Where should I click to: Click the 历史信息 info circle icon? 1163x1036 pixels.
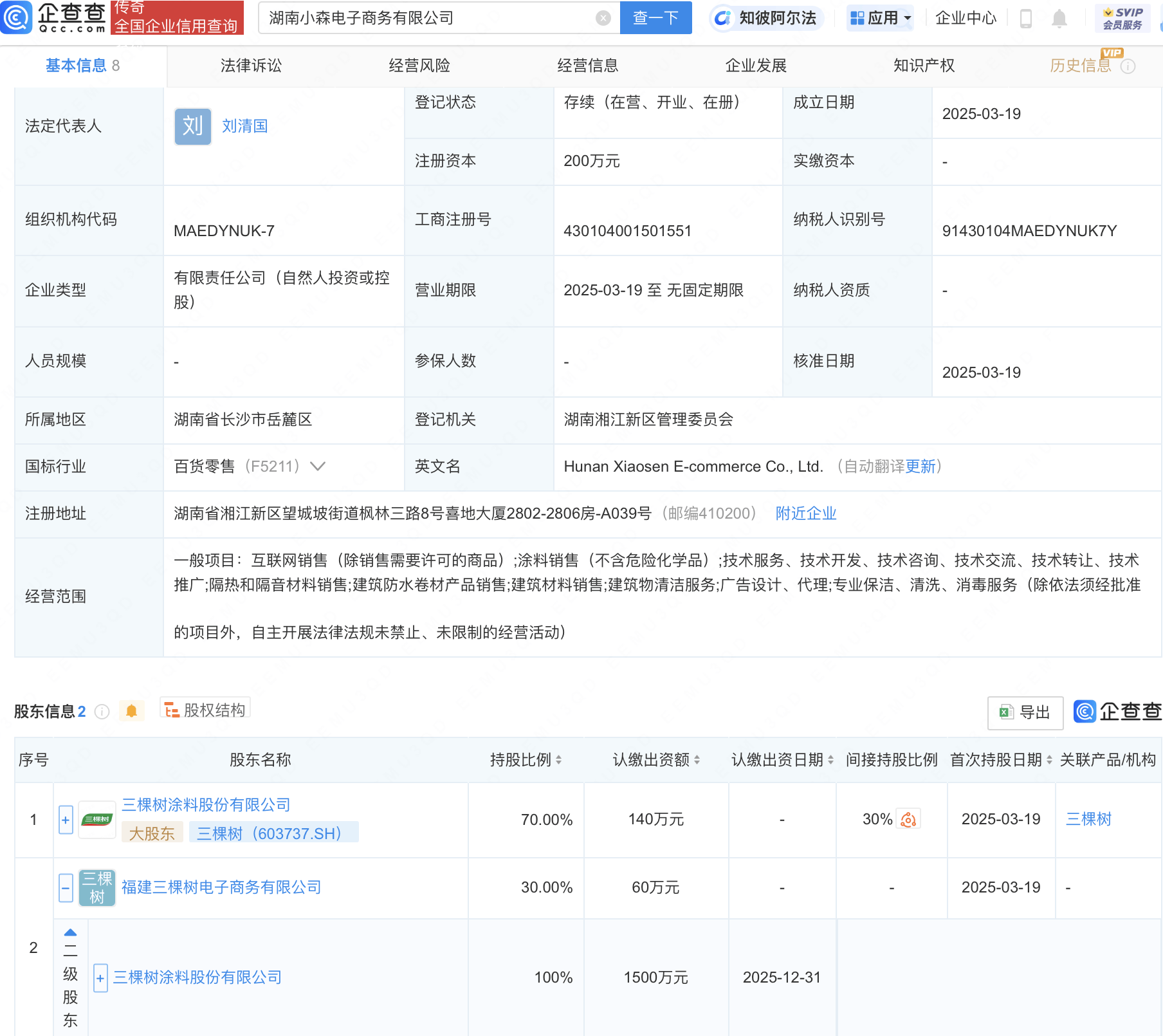point(1128,66)
